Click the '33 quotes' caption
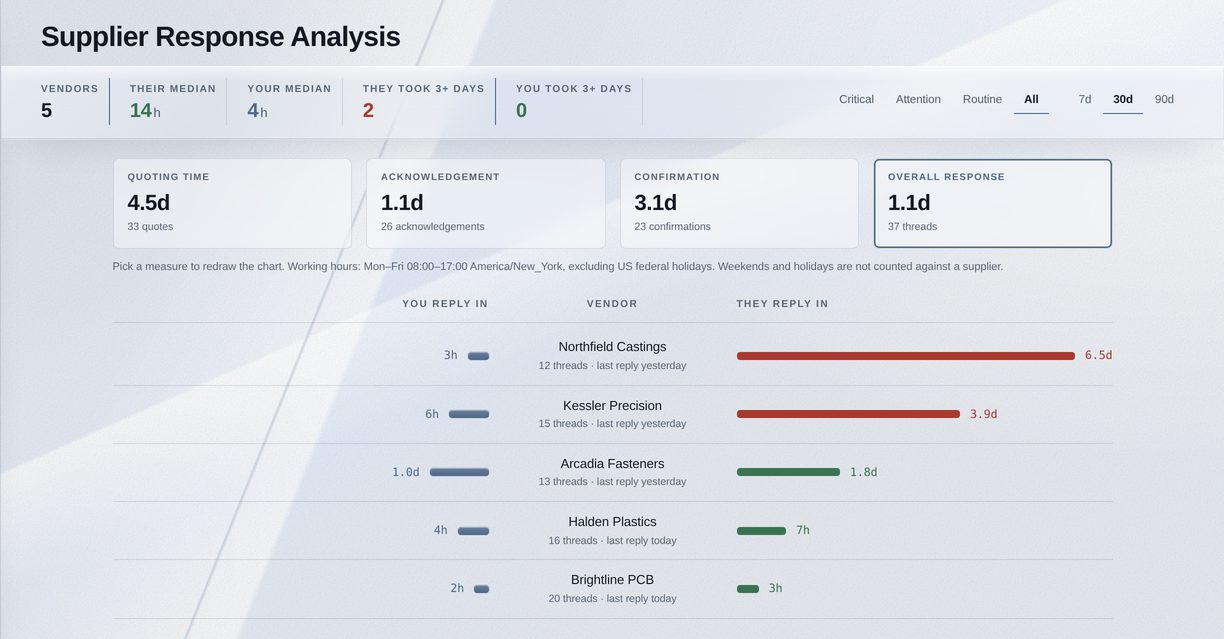This screenshot has height=639, width=1224. coord(150,227)
